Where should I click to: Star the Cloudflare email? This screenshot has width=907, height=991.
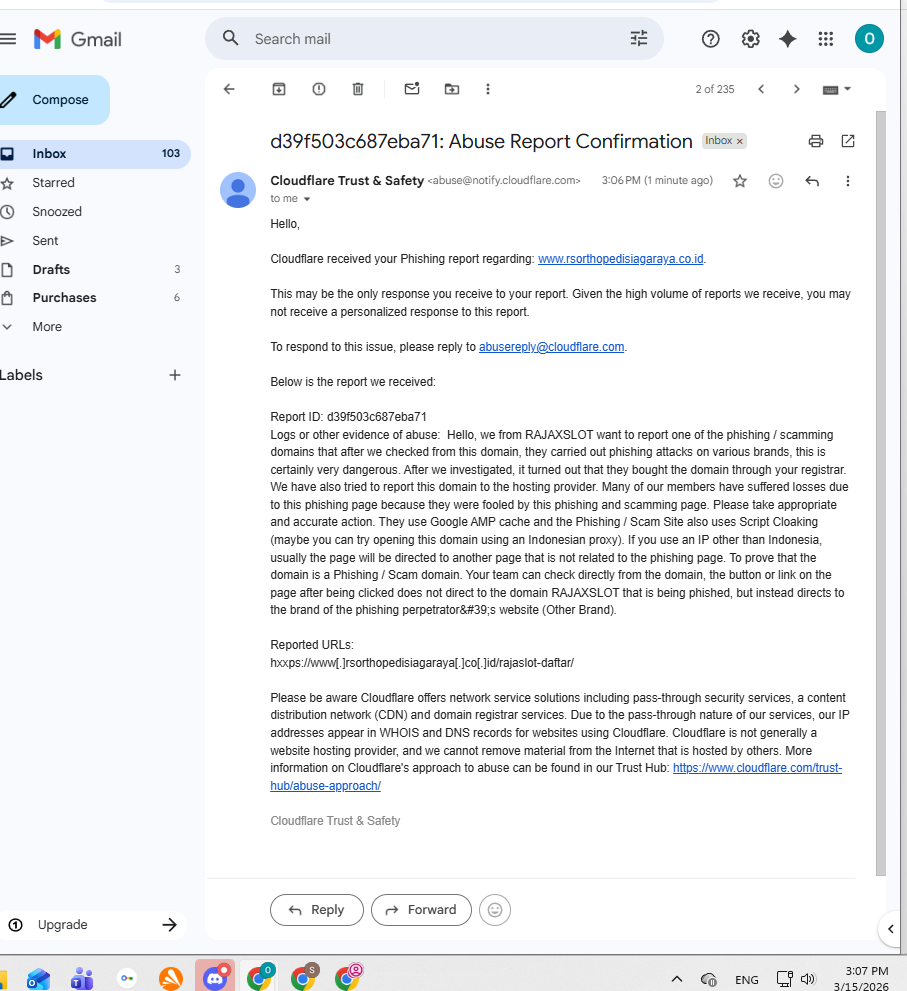click(740, 181)
